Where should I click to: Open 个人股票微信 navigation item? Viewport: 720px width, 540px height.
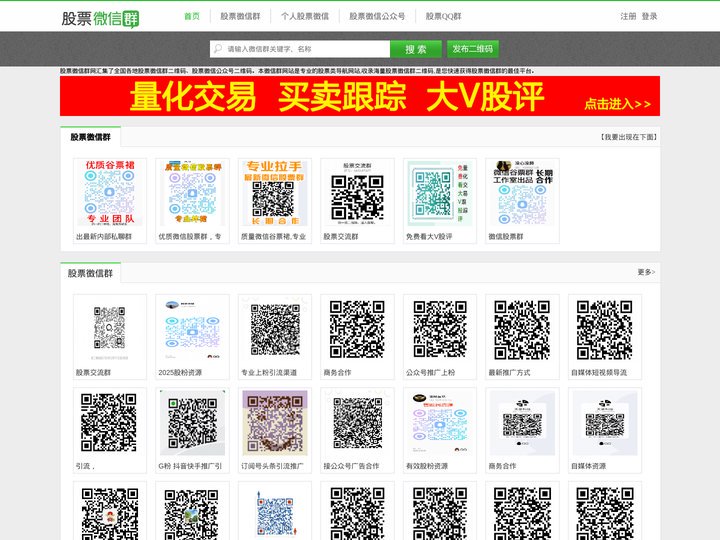click(x=305, y=16)
